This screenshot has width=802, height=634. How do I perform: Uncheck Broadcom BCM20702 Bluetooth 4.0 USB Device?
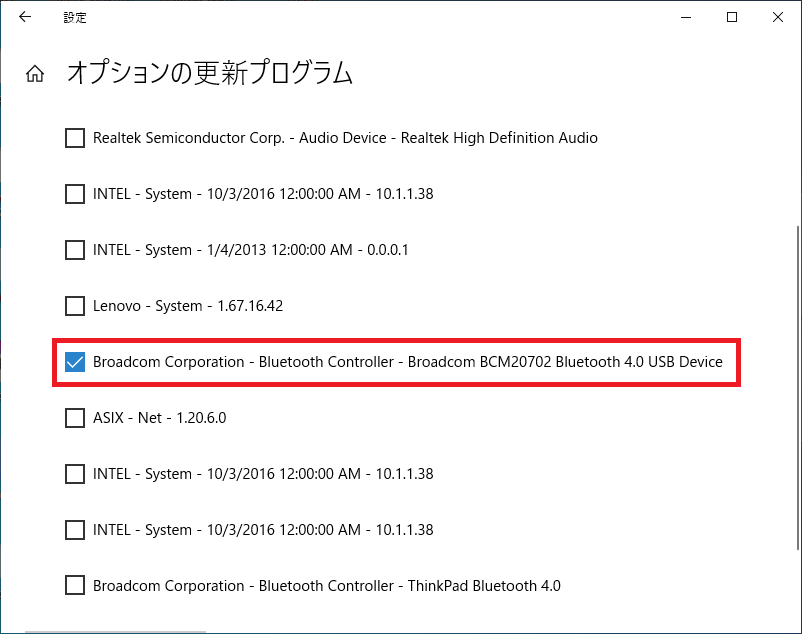coord(75,362)
